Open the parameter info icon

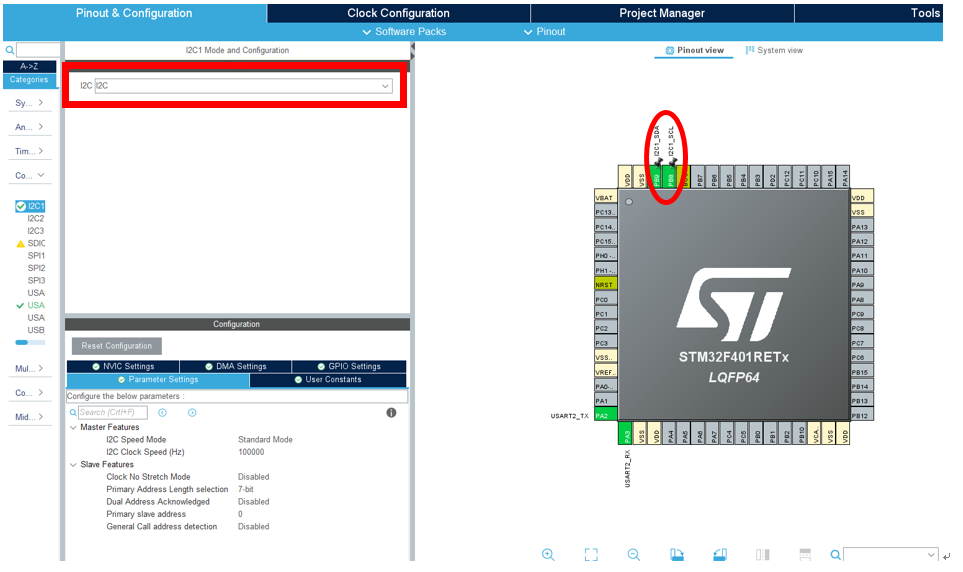(391, 413)
